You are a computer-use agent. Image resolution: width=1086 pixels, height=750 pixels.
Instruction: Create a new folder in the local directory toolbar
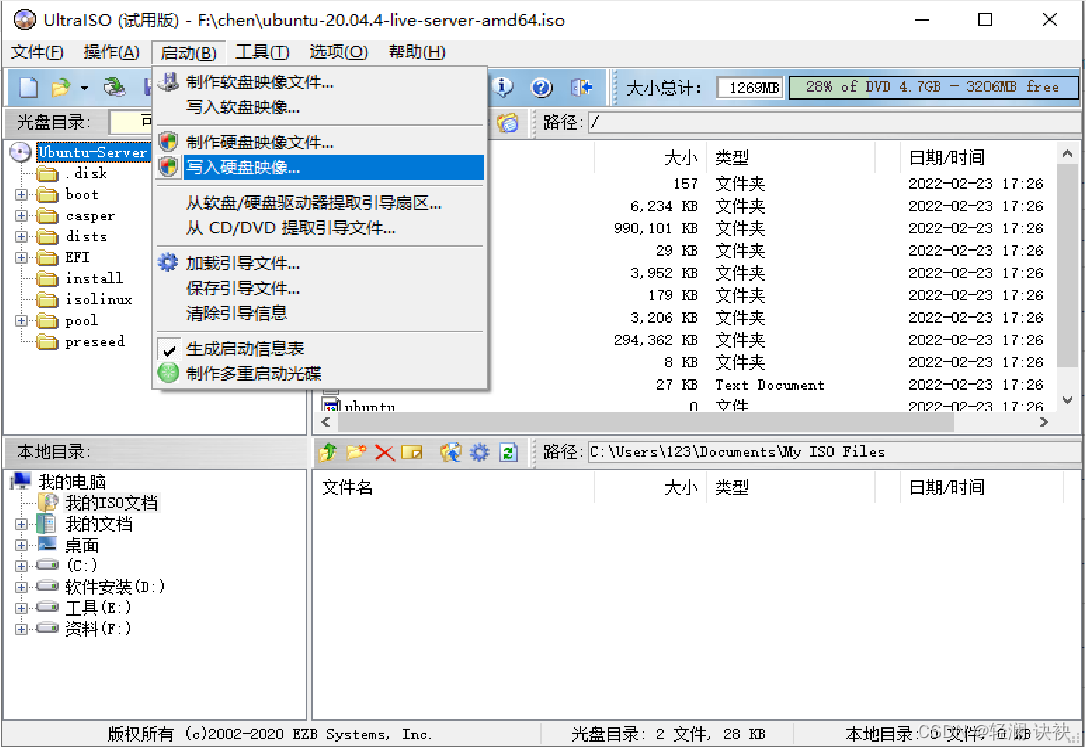click(356, 452)
